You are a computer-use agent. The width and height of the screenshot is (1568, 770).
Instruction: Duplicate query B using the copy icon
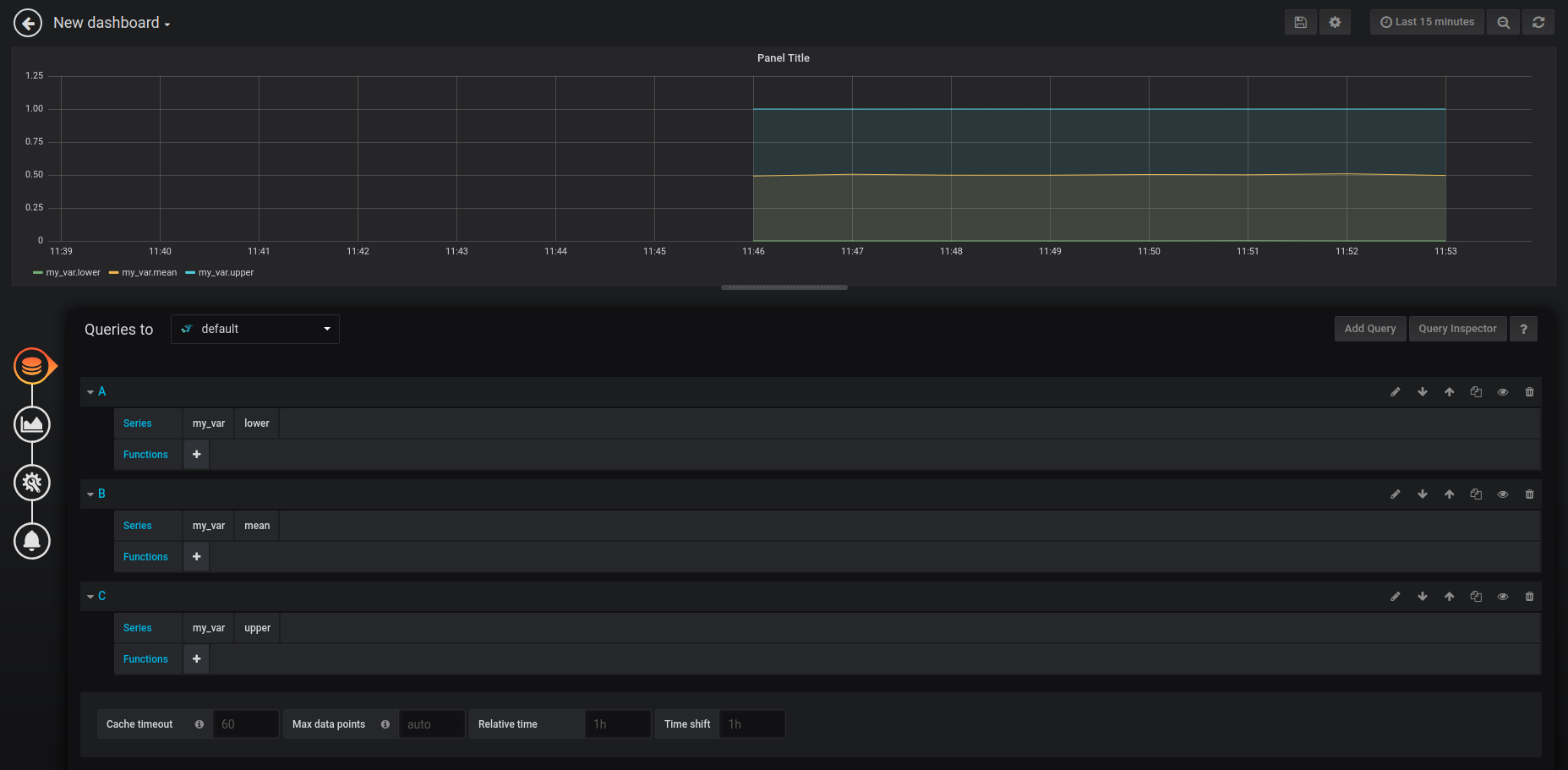[x=1476, y=494]
